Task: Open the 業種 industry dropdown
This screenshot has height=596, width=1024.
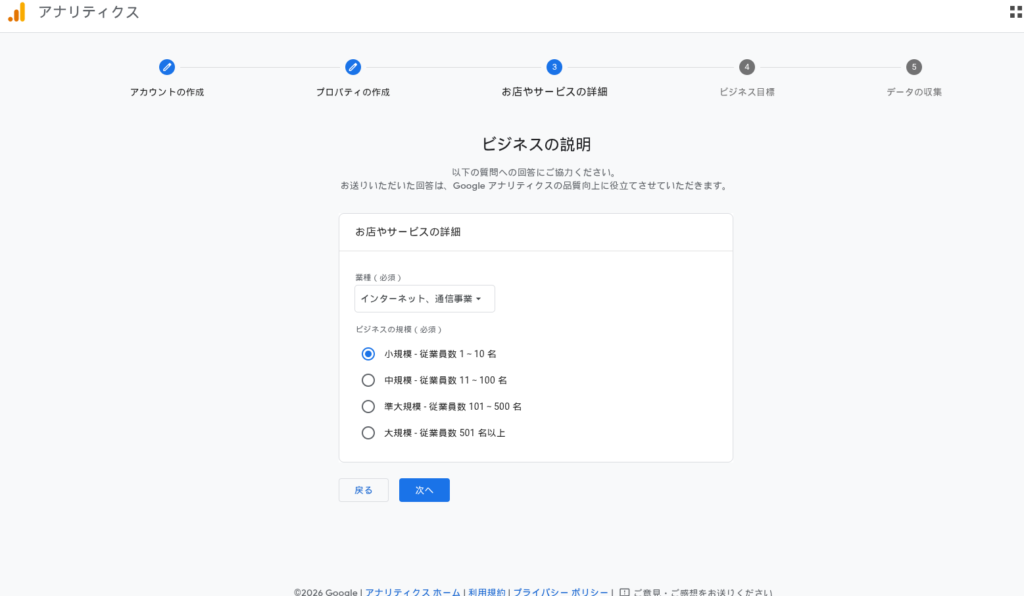Action: 424,299
